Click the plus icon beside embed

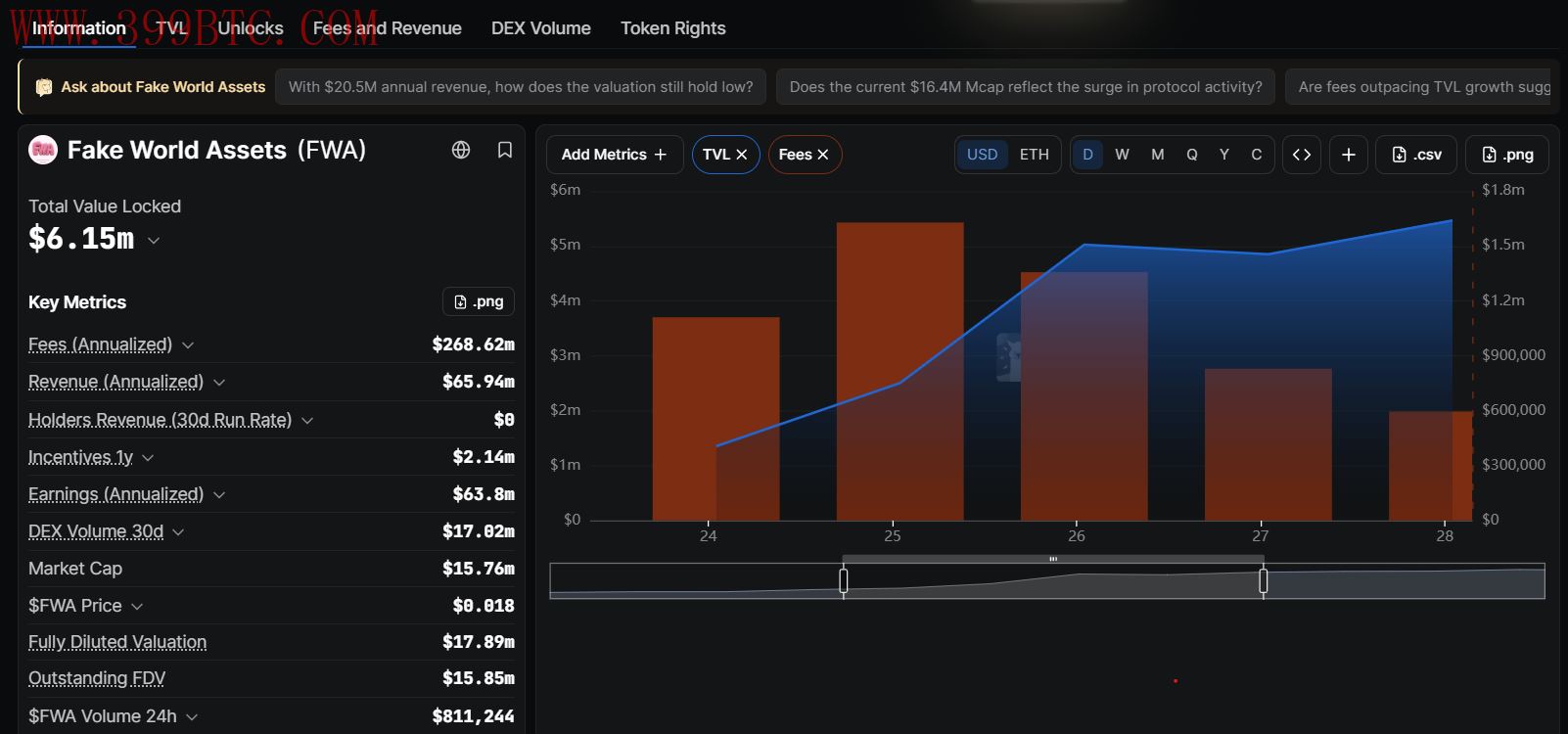(1348, 155)
